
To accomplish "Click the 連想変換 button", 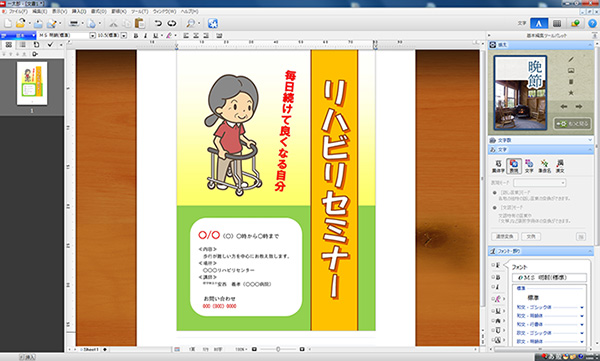I will tap(505, 237).
